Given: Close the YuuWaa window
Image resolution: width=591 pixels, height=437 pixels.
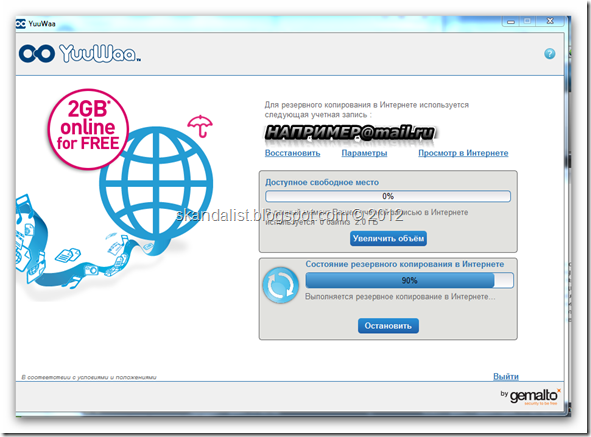Looking at the screenshot, I should [x=550, y=21].
